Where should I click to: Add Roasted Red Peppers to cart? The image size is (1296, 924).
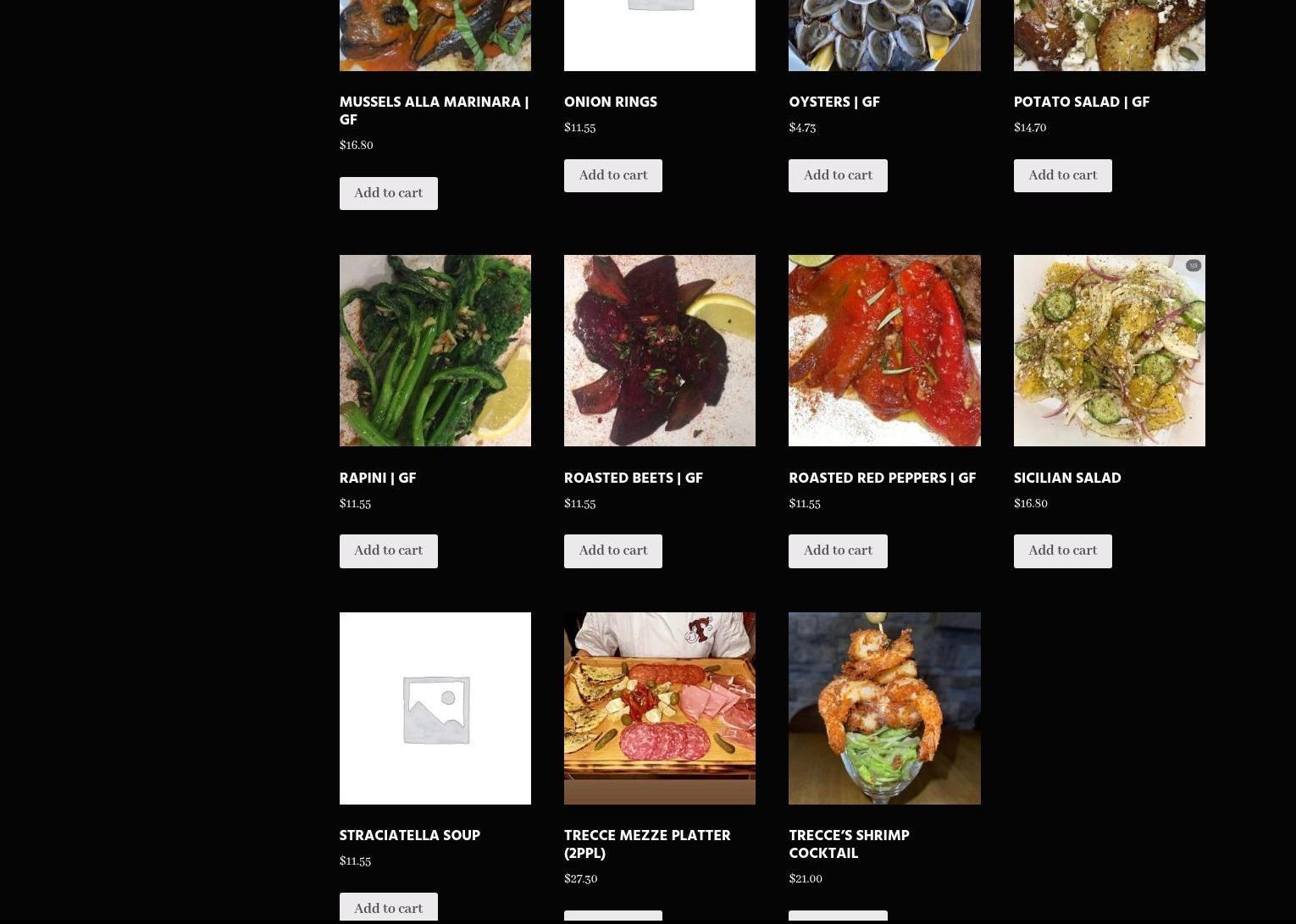pyautogui.click(x=838, y=551)
